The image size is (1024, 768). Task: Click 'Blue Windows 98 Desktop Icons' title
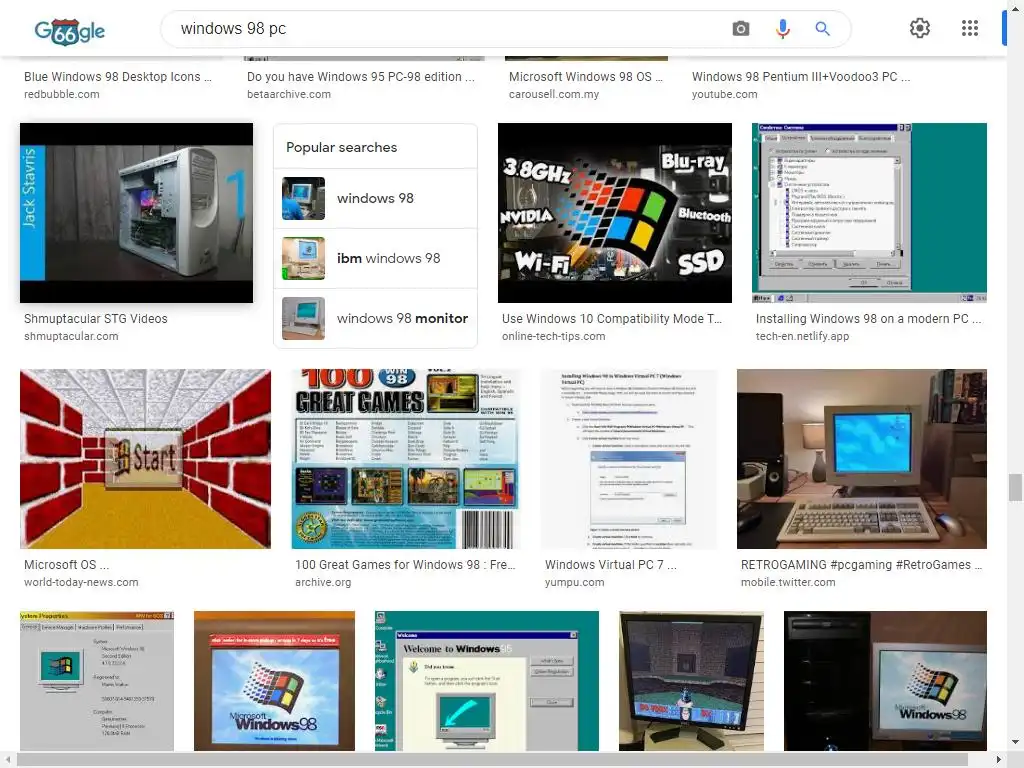(118, 77)
